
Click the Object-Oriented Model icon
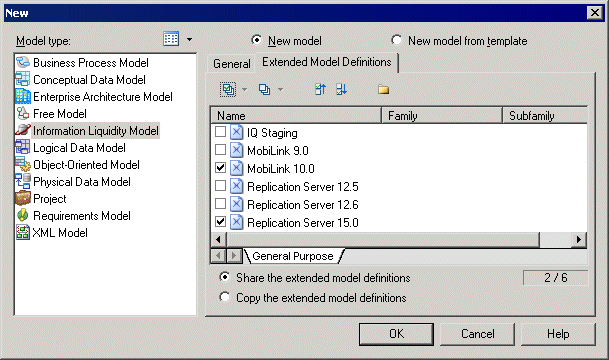coord(23,165)
